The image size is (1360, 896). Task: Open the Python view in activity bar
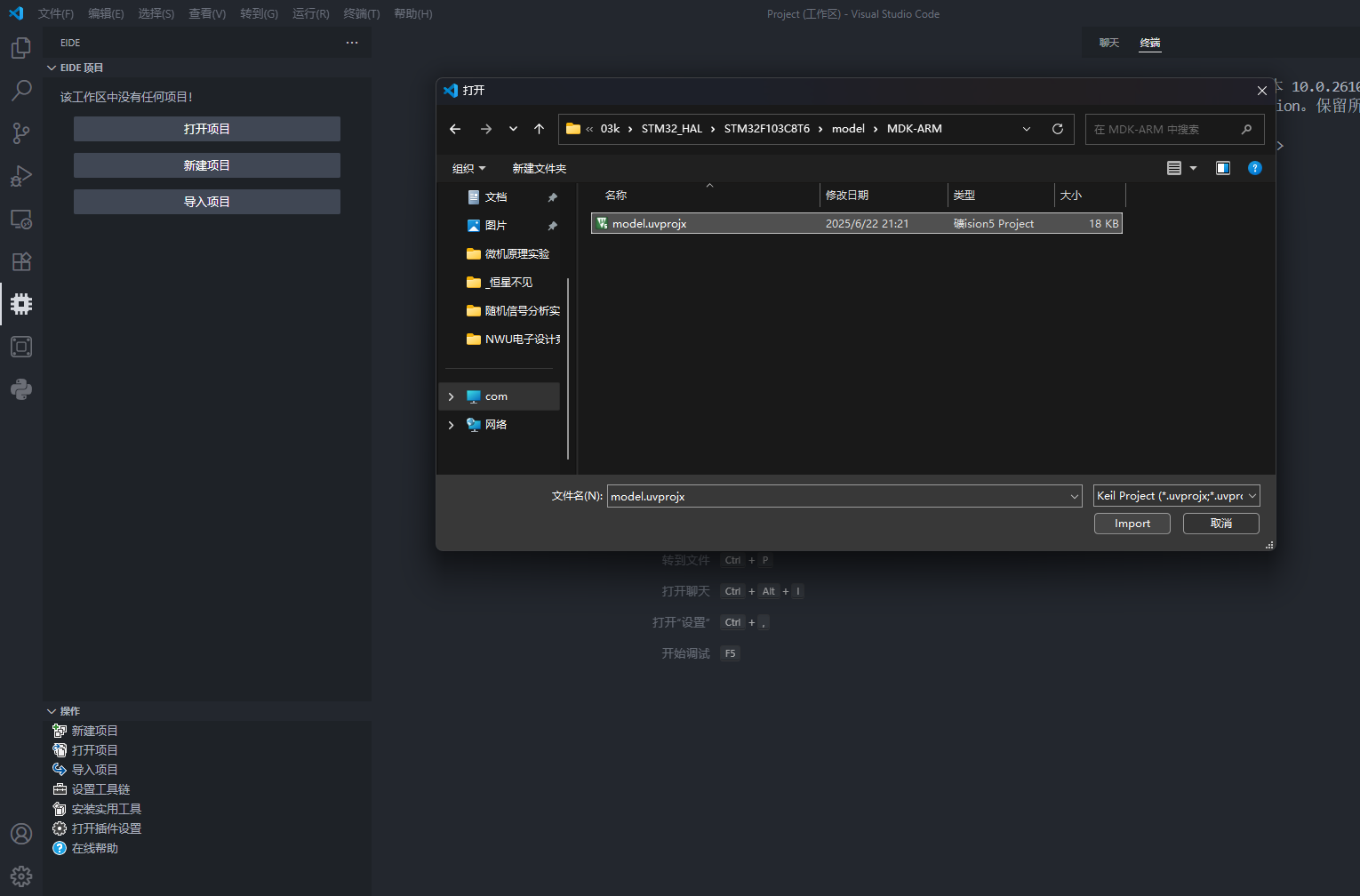coord(21,389)
